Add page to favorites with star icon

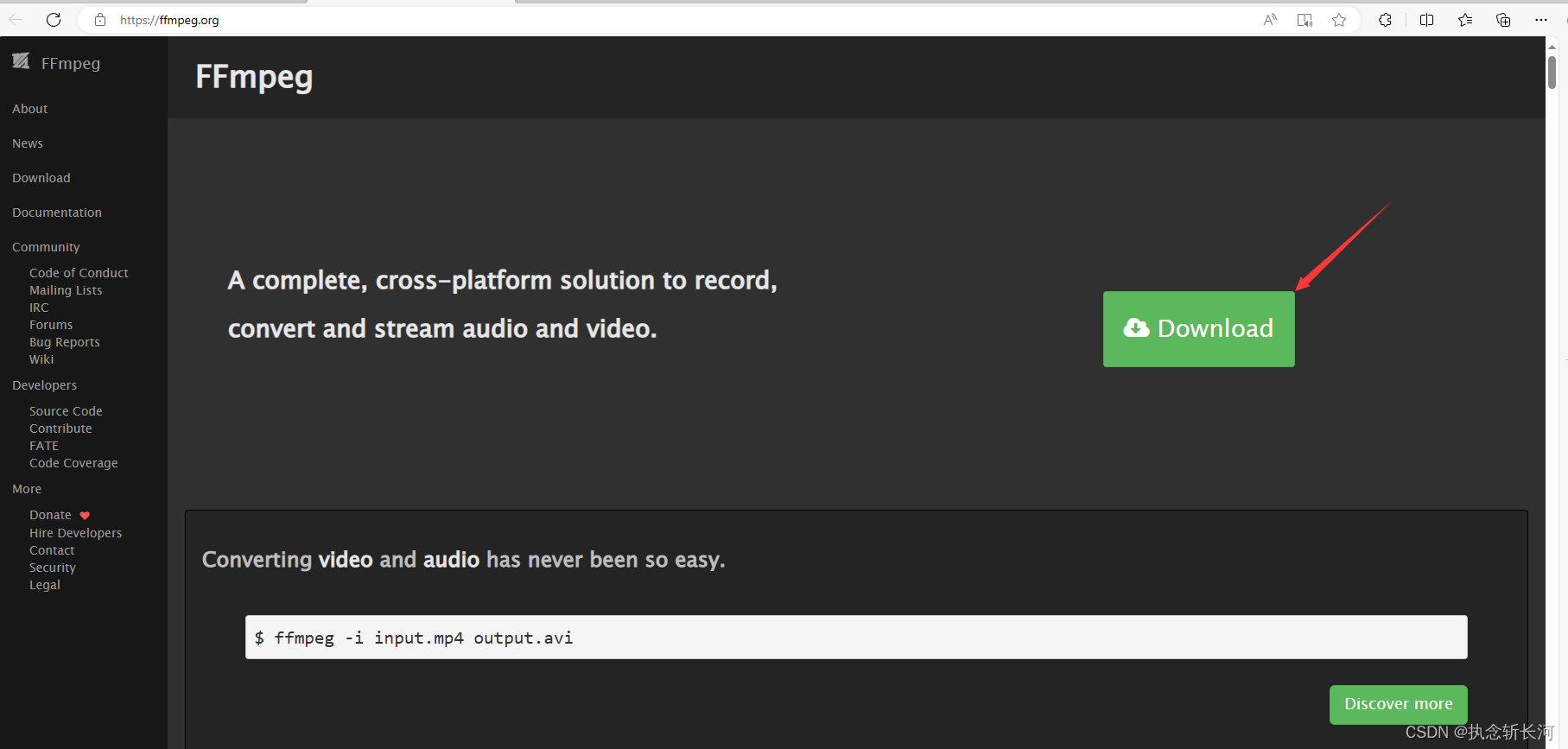pyautogui.click(x=1339, y=20)
